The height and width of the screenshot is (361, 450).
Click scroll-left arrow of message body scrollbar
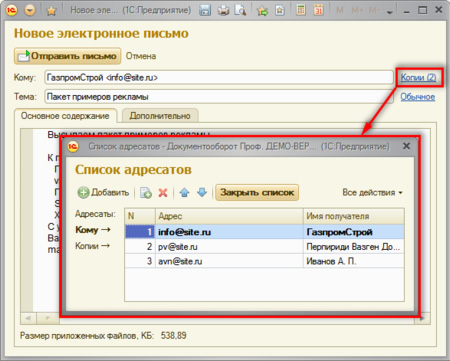click(29, 318)
